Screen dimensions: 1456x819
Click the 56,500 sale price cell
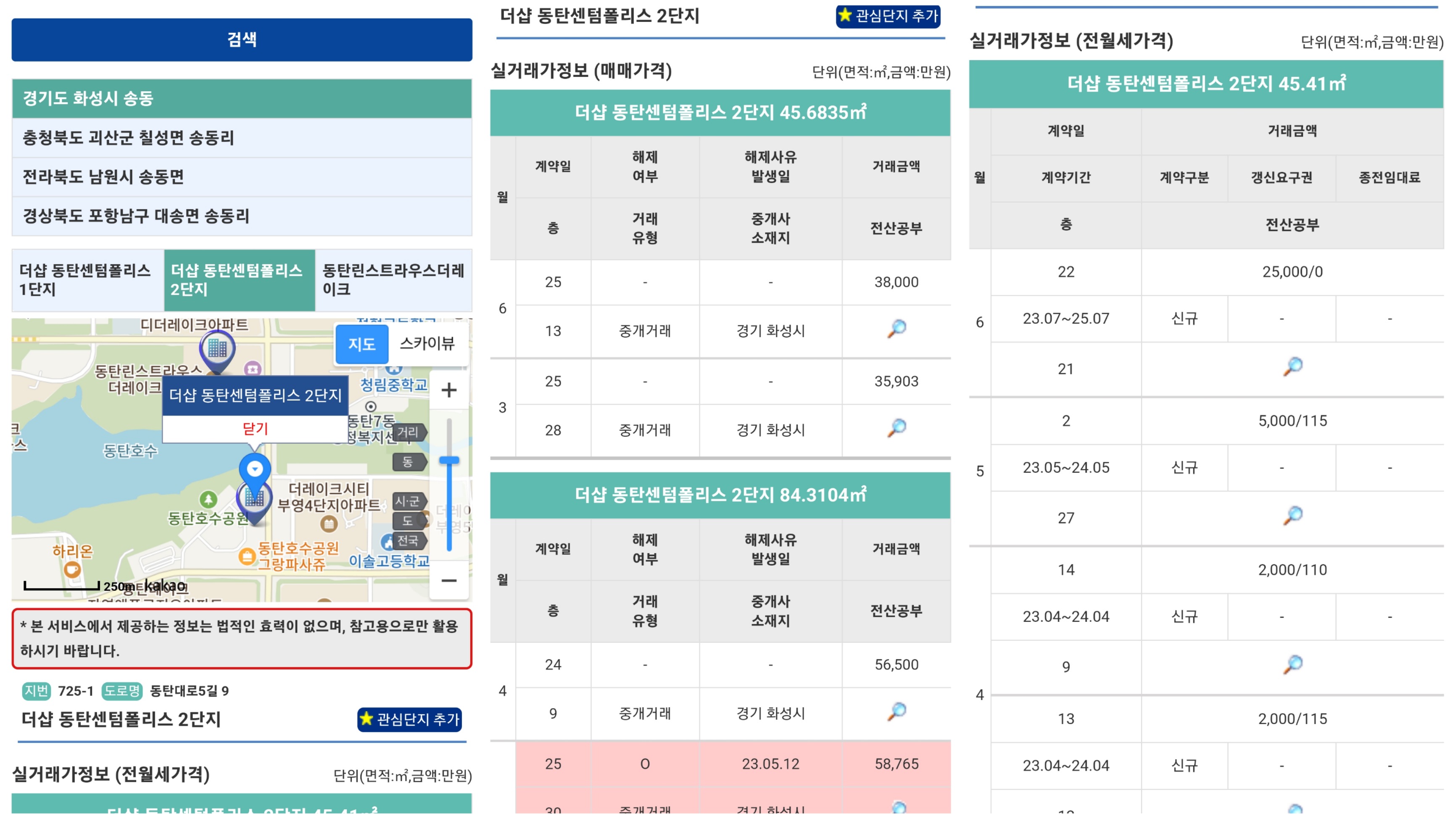[x=897, y=665]
